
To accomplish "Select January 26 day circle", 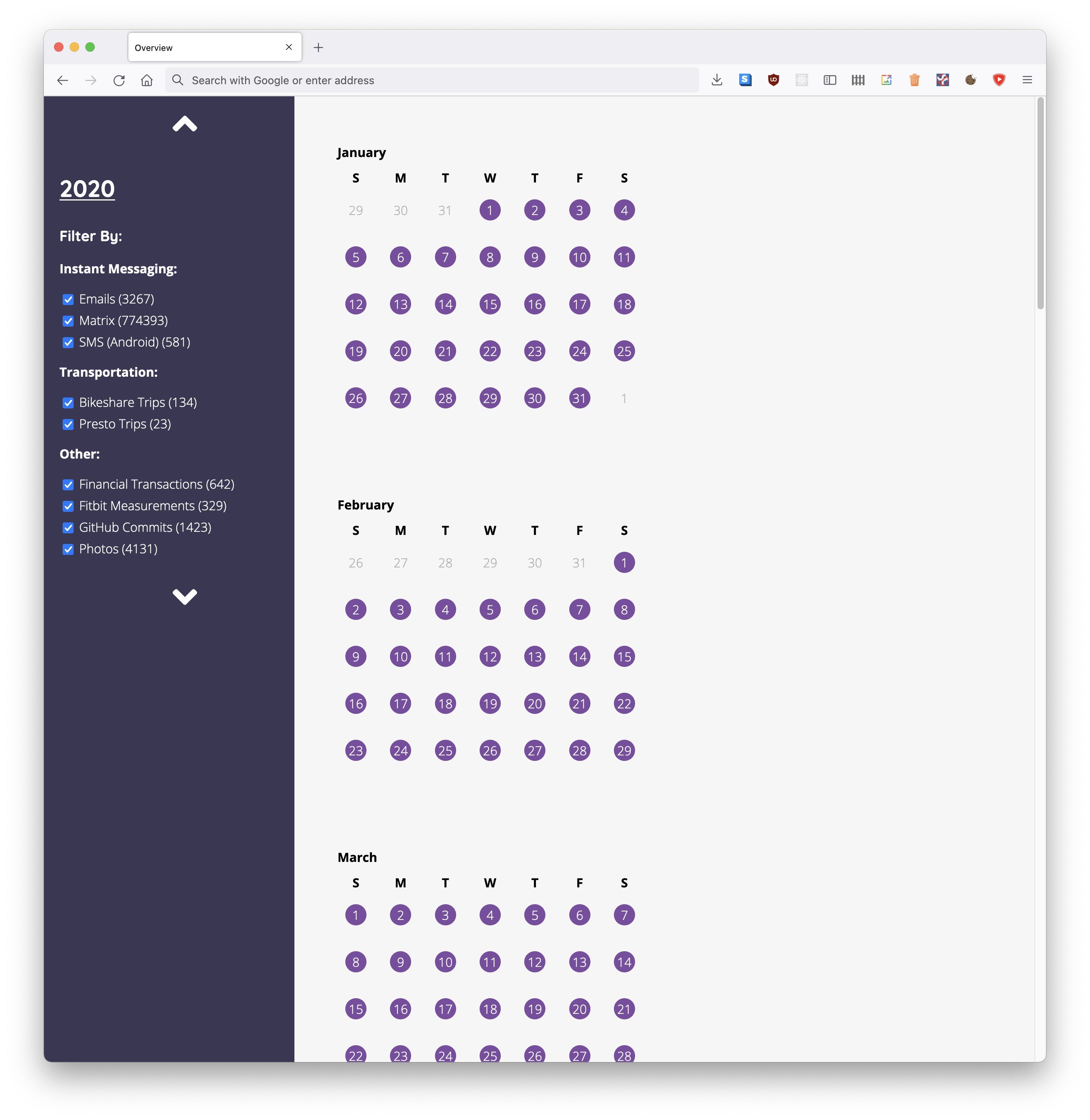I will [x=356, y=398].
